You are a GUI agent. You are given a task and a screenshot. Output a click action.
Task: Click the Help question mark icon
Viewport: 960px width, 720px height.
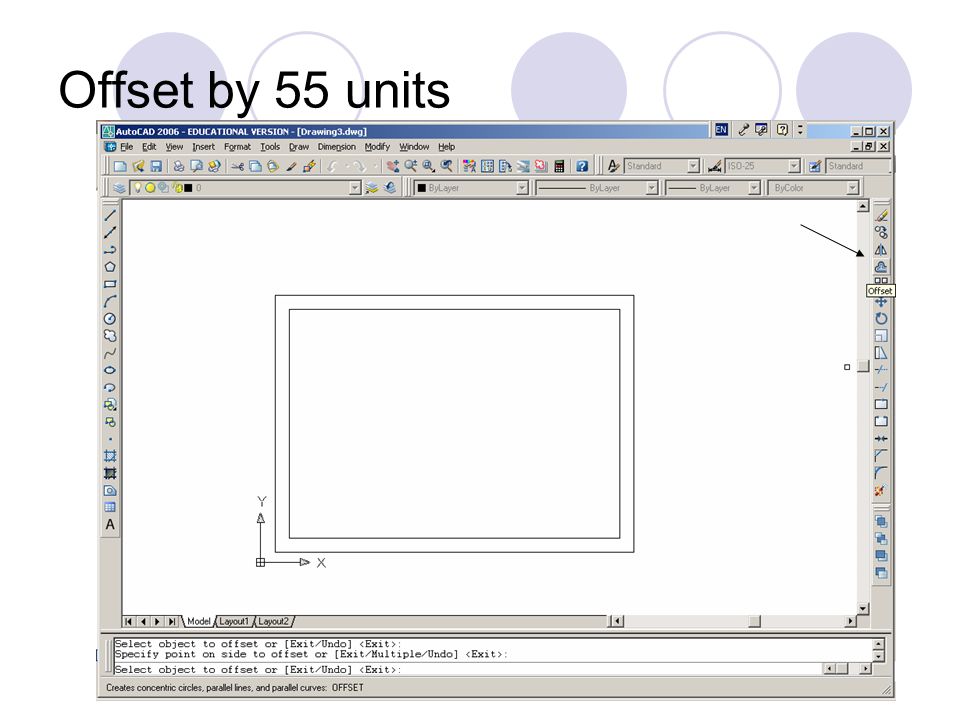point(582,166)
